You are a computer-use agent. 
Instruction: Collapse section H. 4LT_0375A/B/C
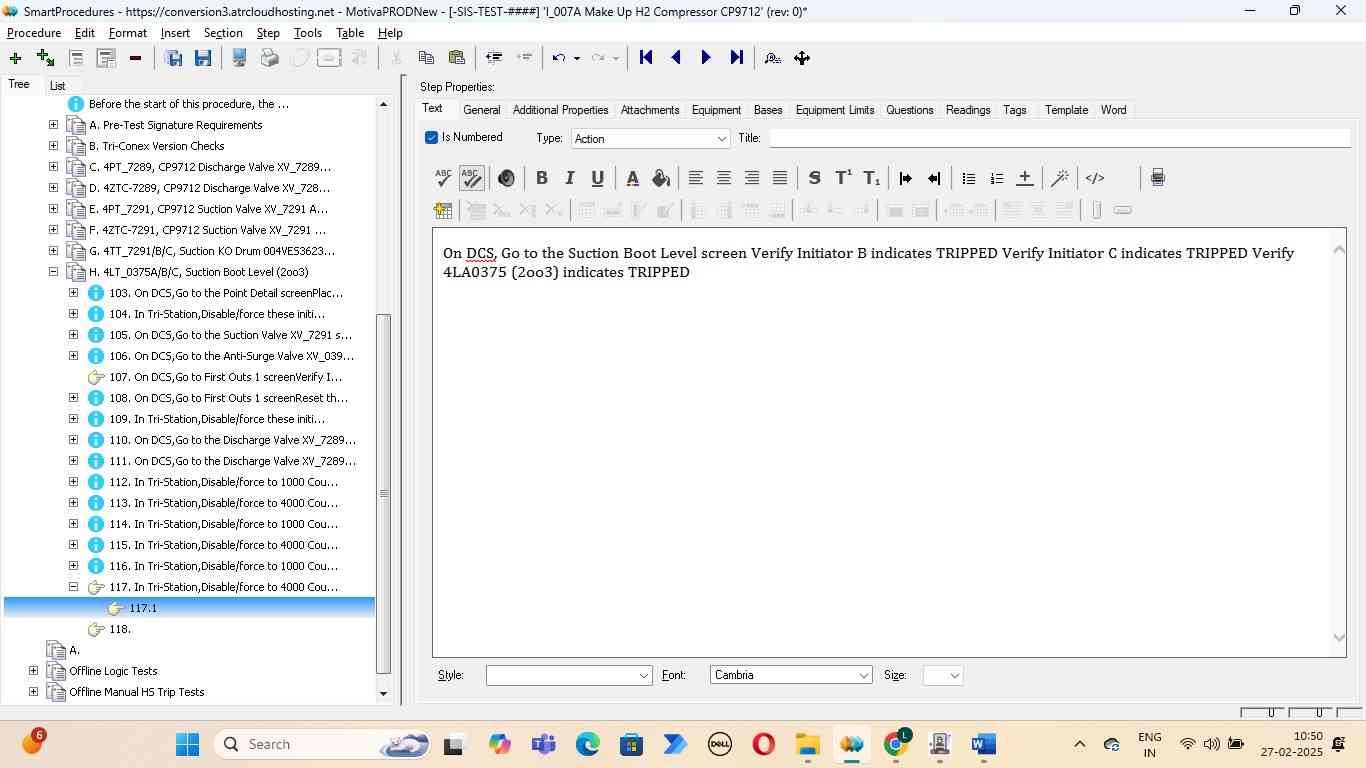tap(53, 272)
